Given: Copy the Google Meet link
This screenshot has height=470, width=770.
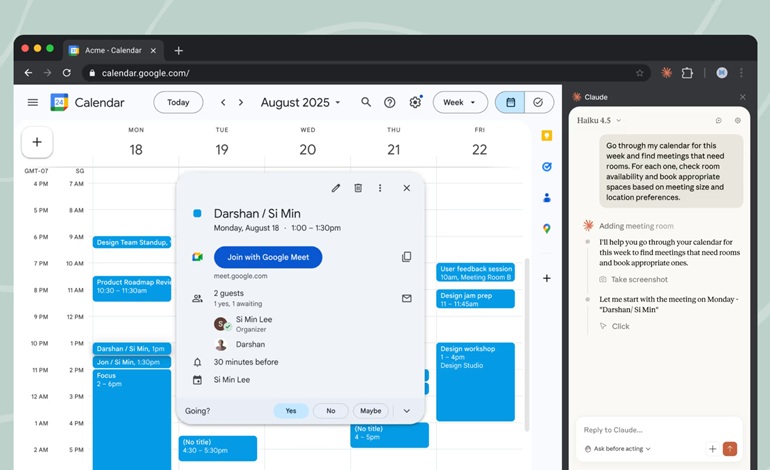Looking at the screenshot, I should tap(406, 257).
